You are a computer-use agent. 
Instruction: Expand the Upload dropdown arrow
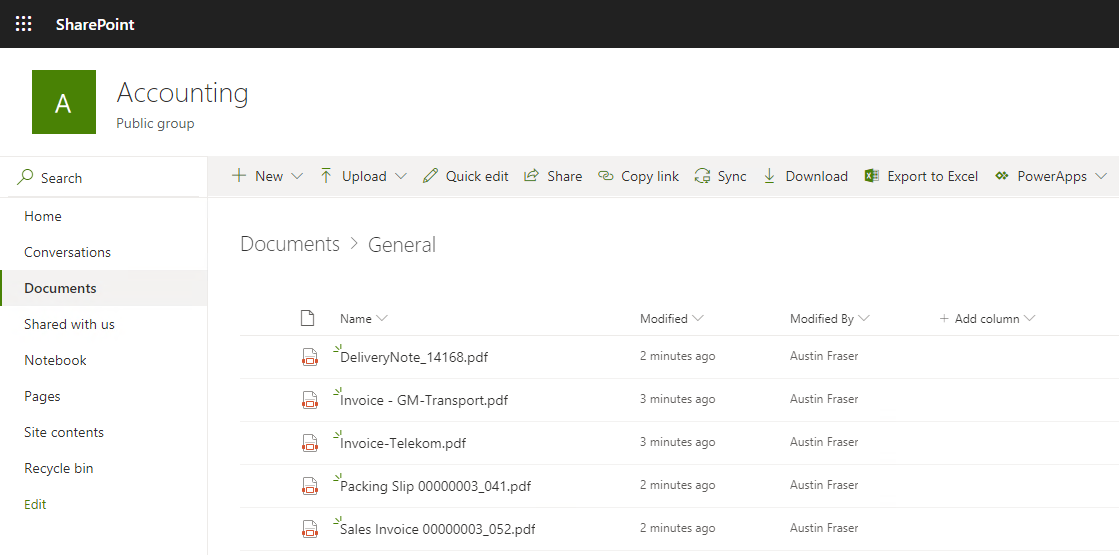pos(401,176)
